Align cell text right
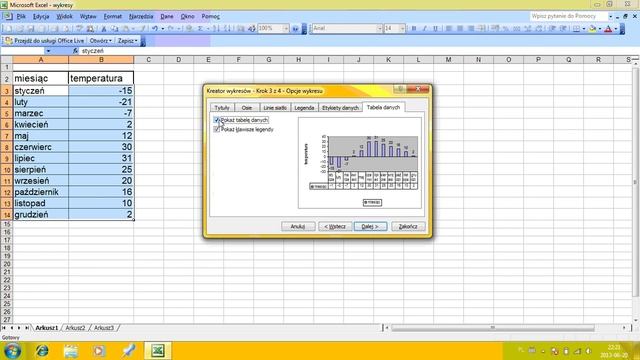This screenshot has height=360, width=640. click(471, 29)
